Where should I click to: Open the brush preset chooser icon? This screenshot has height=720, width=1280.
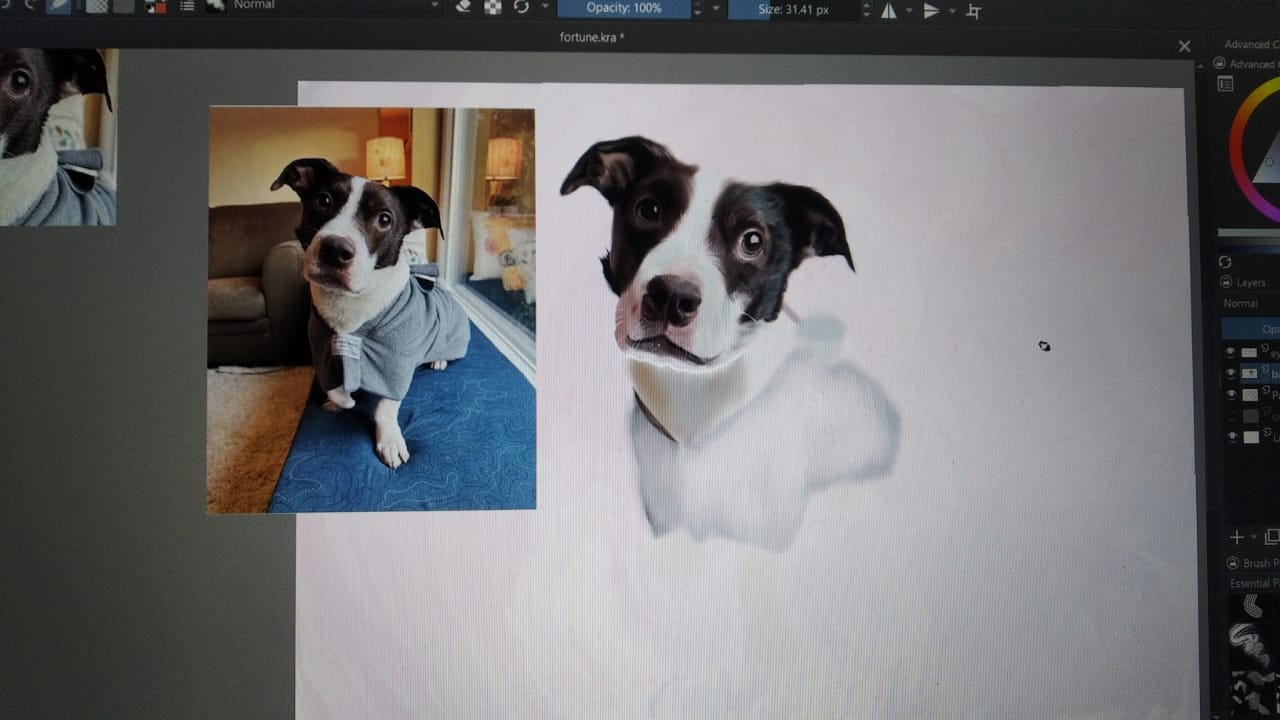coord(215,6)
